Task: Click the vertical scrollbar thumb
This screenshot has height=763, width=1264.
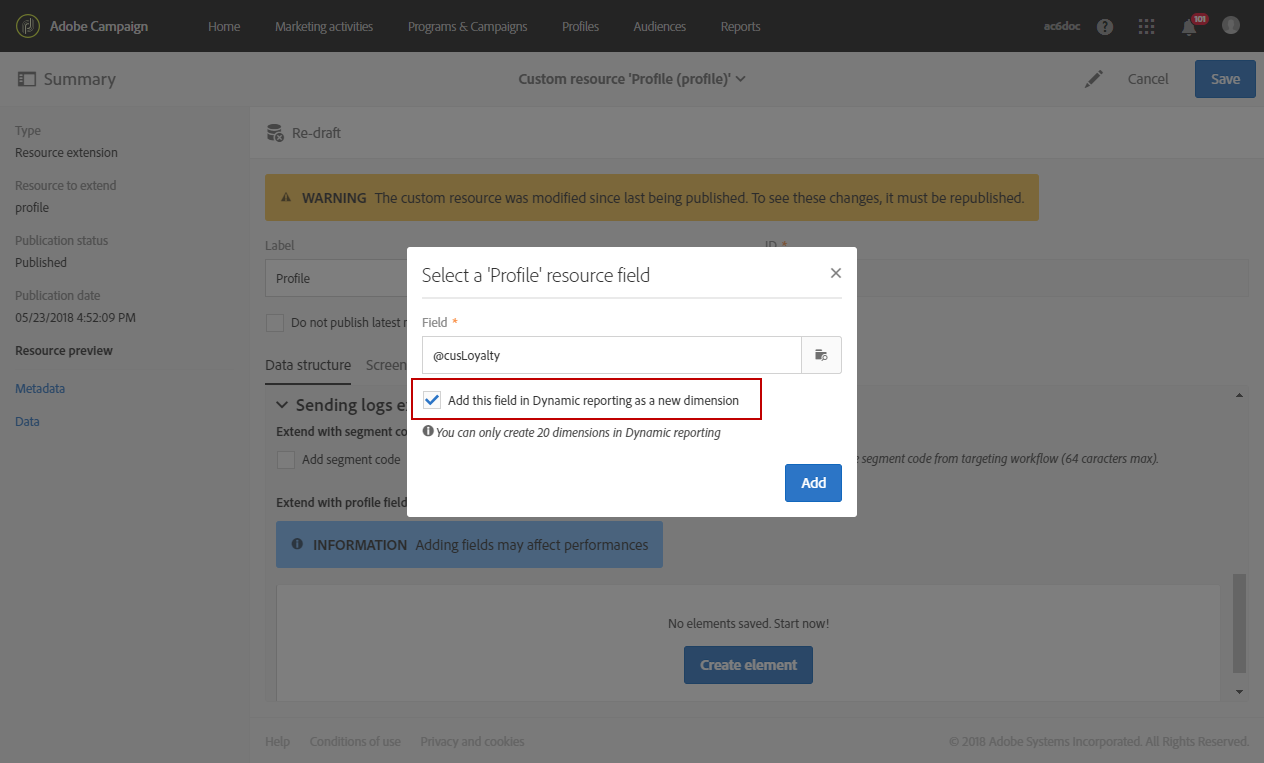Action: click(x=1240, y=623)
